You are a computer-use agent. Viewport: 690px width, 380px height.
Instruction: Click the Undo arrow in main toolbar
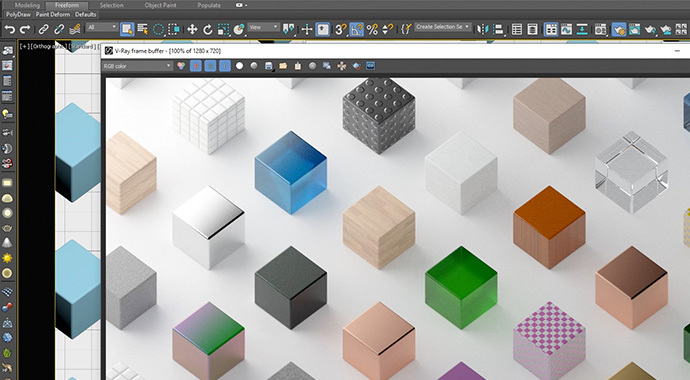click(10, 29)
